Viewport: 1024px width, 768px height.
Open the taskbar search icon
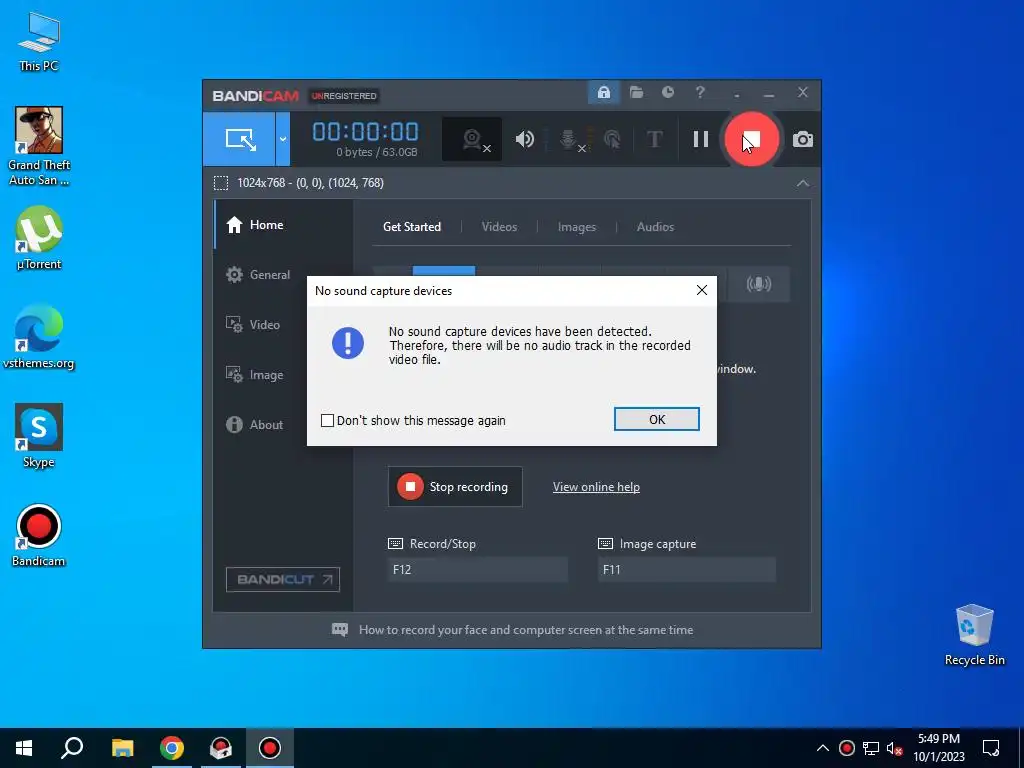point(72,748)
